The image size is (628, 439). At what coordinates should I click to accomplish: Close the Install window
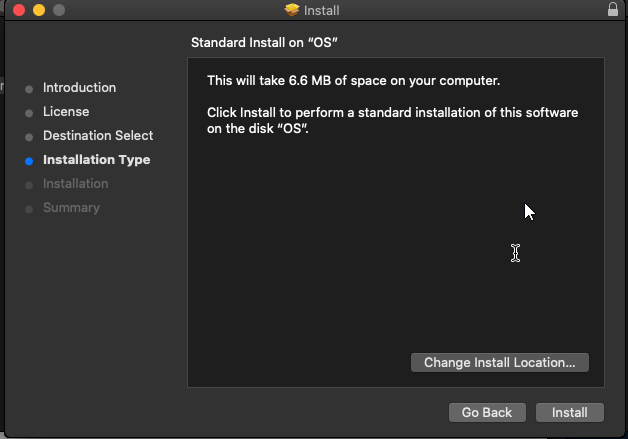tap(19, 10)
